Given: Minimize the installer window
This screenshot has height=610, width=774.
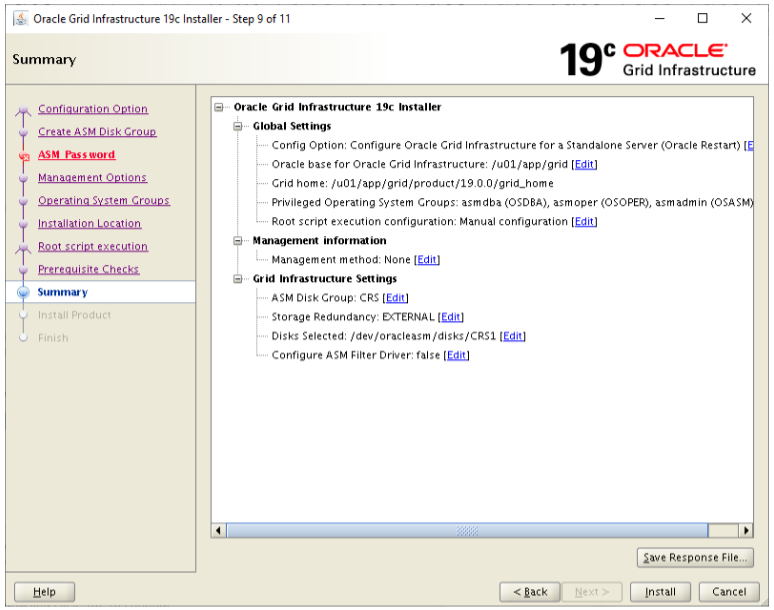Looking at the screenshot, I should click(659, 19).
